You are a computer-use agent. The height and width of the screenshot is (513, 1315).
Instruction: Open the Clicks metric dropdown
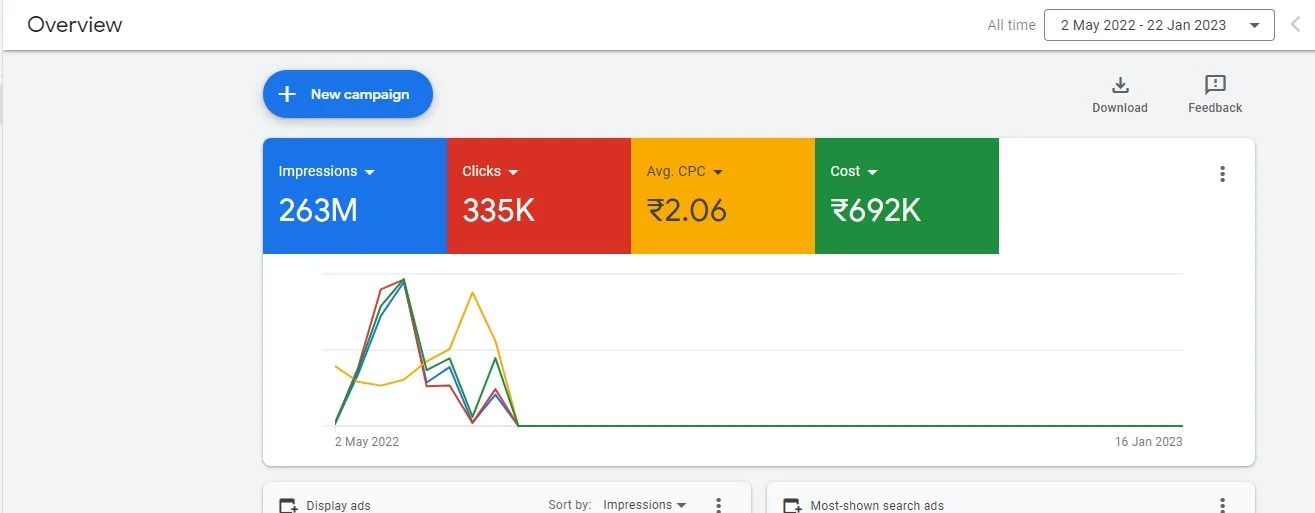pyautogui.click(x=513, y=172)
